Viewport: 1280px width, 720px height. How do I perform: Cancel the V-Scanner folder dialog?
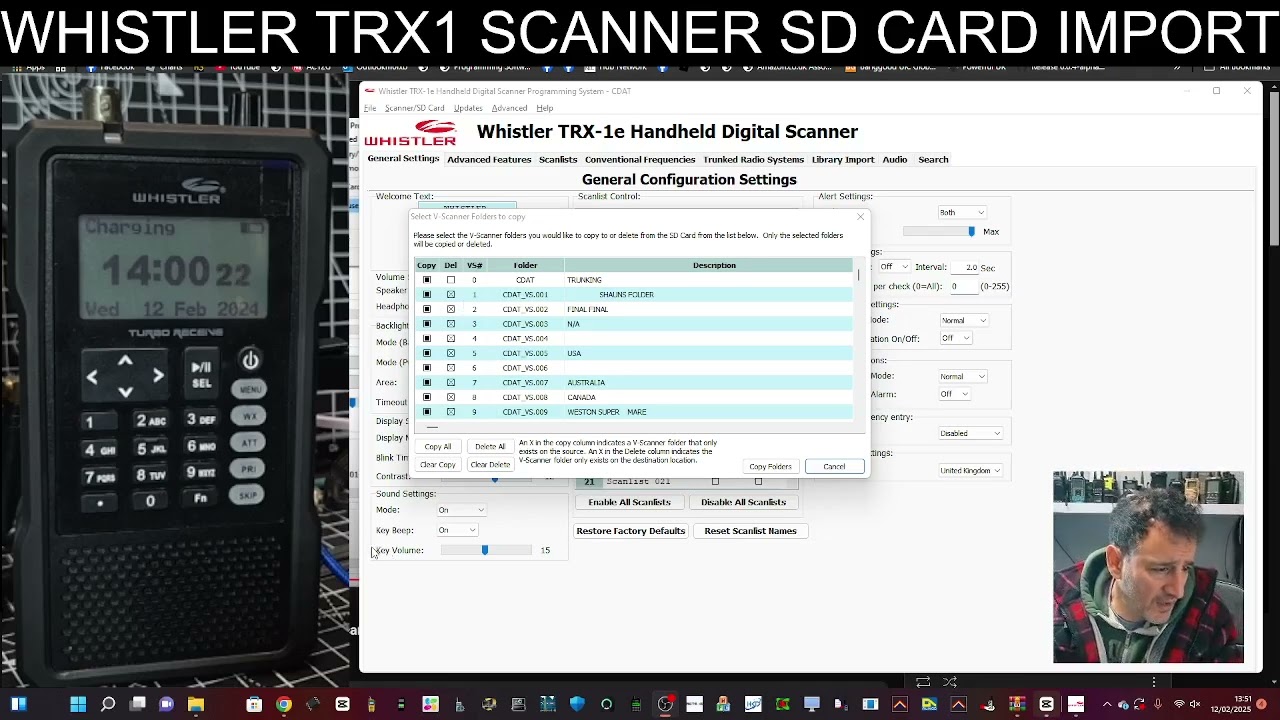pos(834,466)
